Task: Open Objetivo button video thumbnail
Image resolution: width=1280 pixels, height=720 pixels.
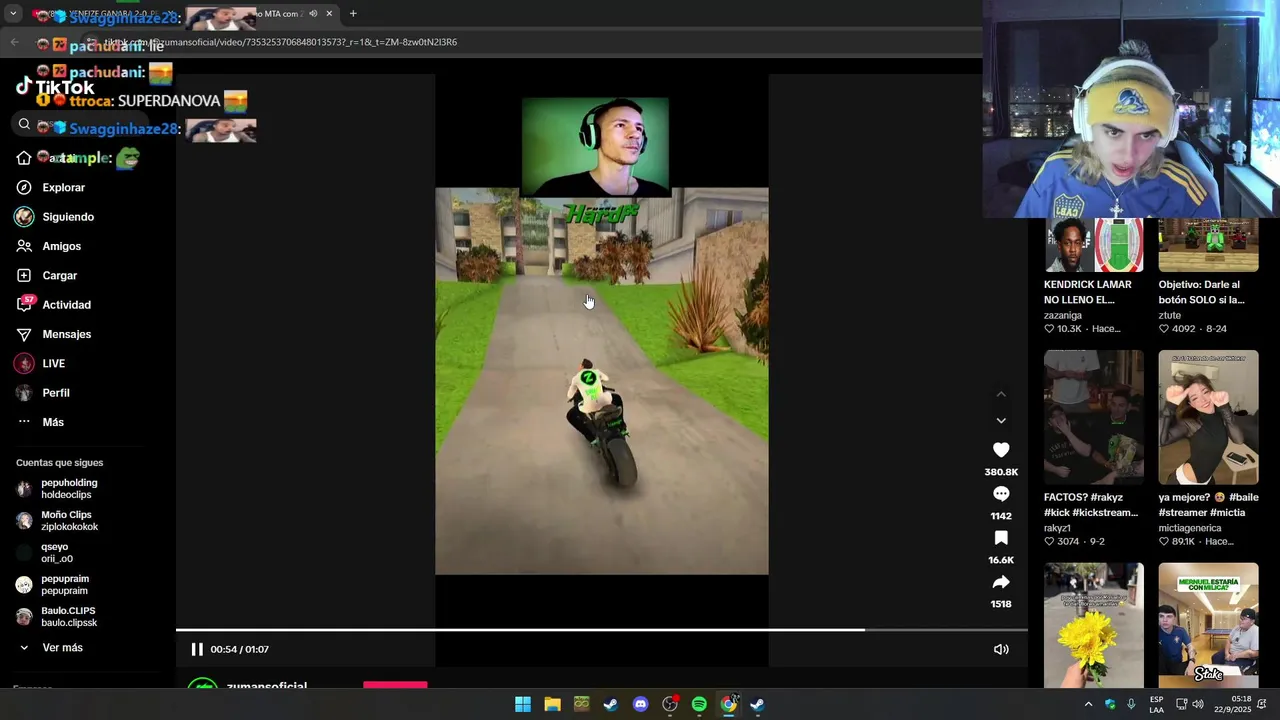Action: coord(1208,245)
